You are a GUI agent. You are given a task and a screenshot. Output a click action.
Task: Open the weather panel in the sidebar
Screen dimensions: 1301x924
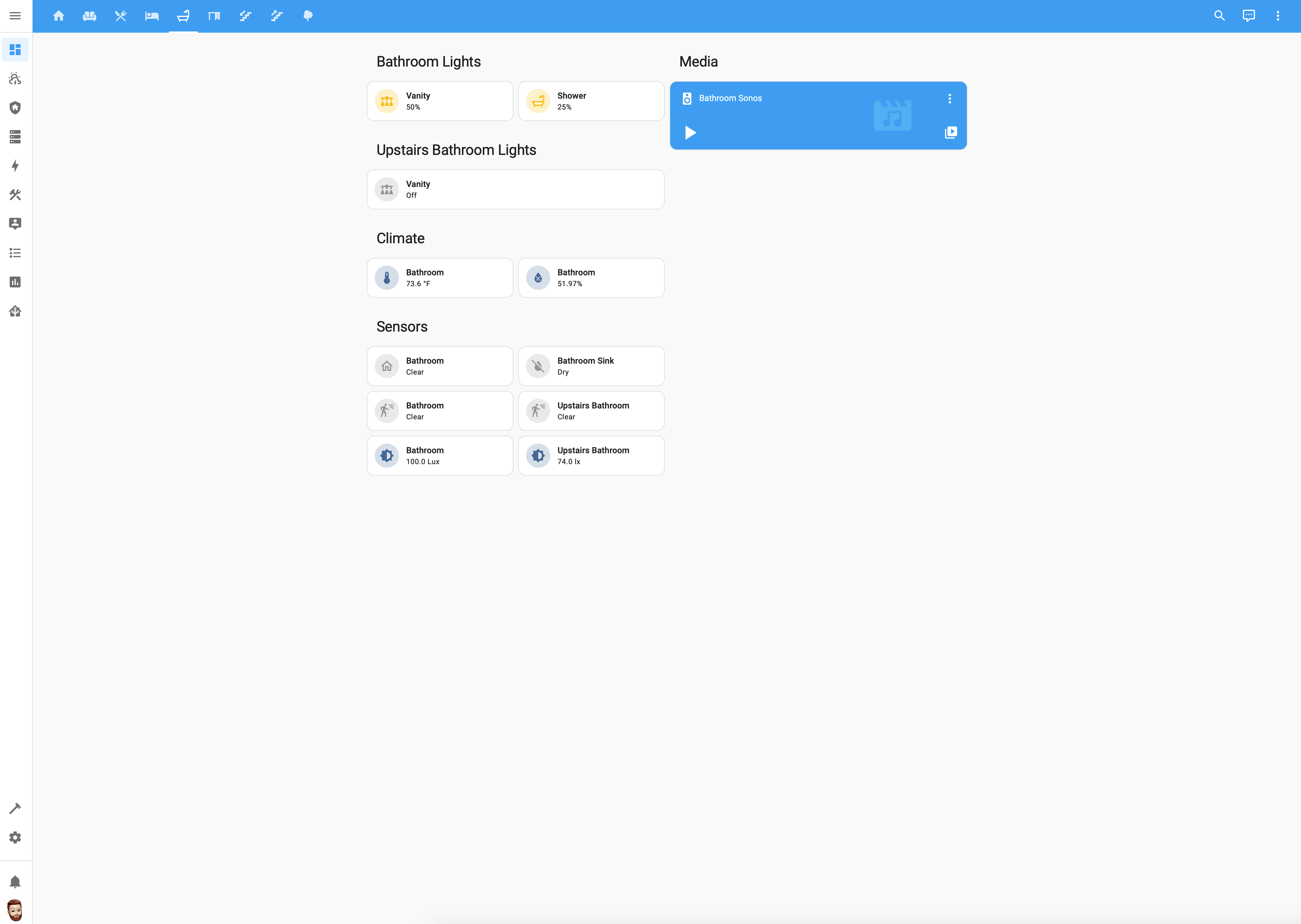15,79
